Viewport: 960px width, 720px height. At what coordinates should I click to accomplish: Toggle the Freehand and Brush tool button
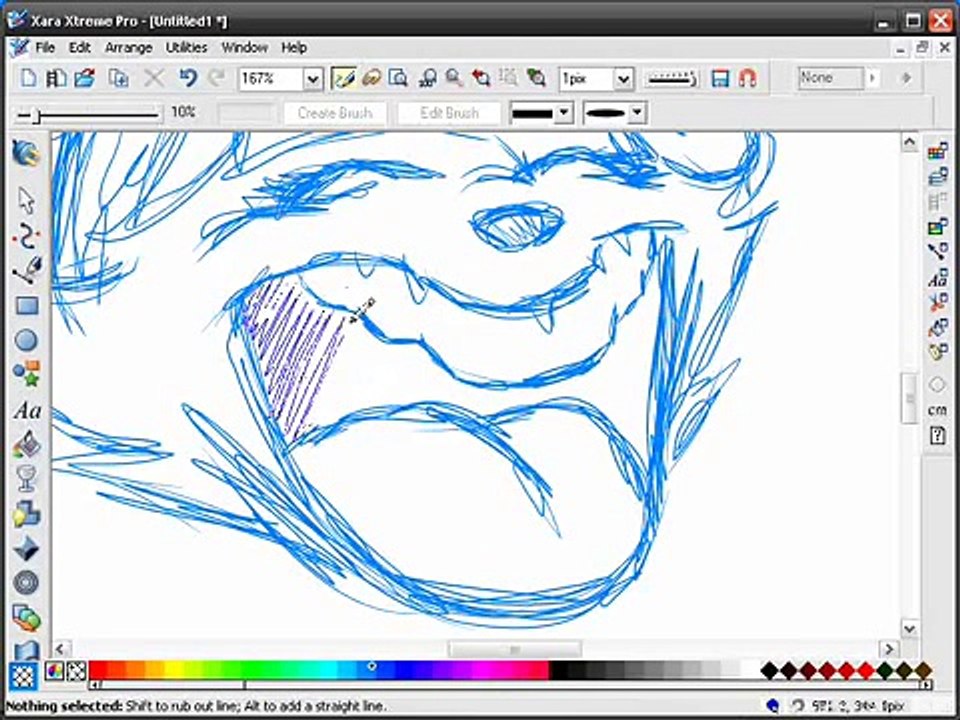[x=343, y=78]
